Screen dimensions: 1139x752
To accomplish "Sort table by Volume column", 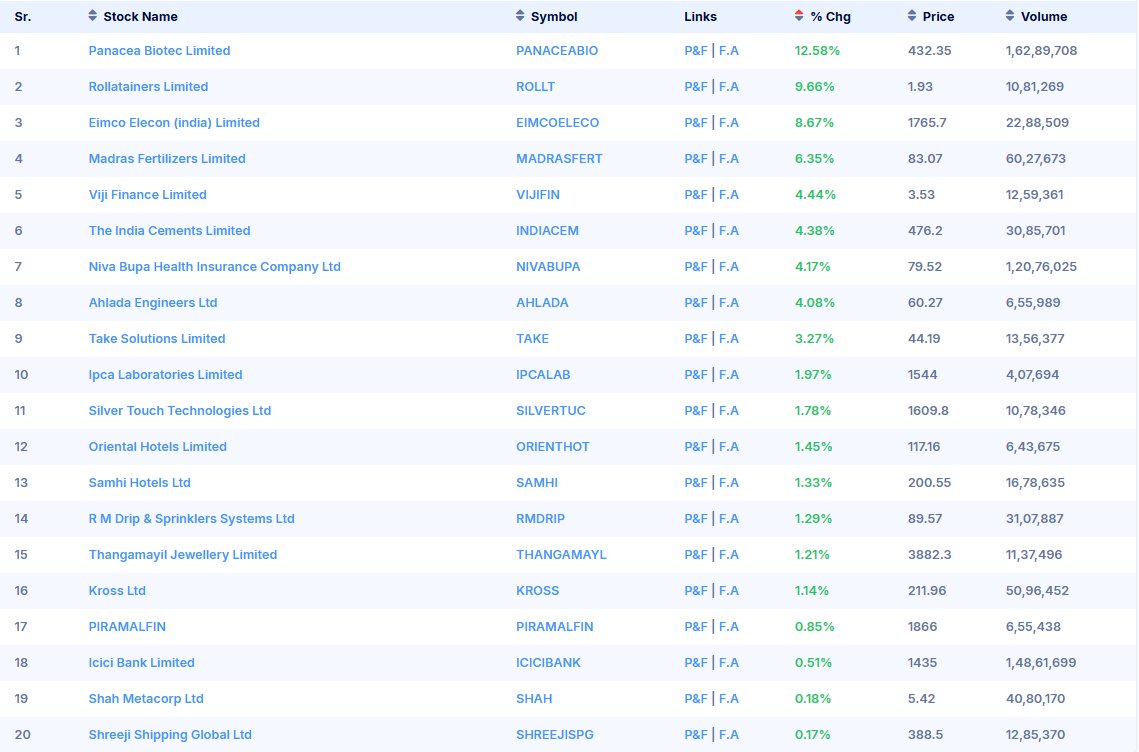I will 1037,17.
